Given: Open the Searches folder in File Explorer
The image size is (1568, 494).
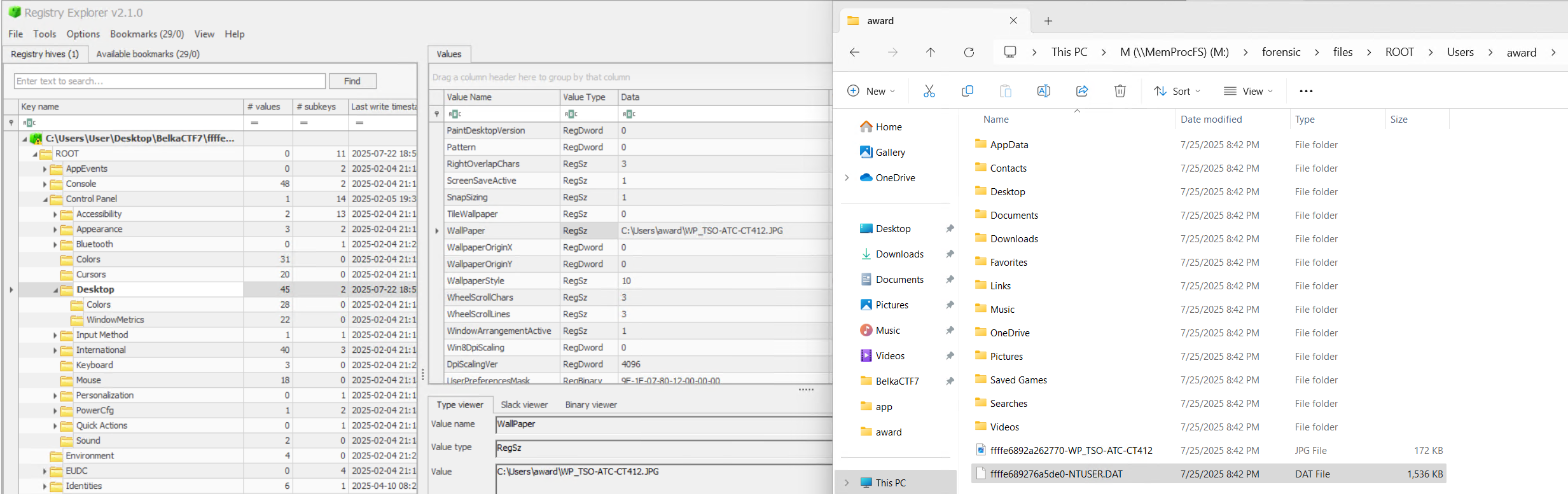Looking at the screenshot, I should click(1008, 404).
